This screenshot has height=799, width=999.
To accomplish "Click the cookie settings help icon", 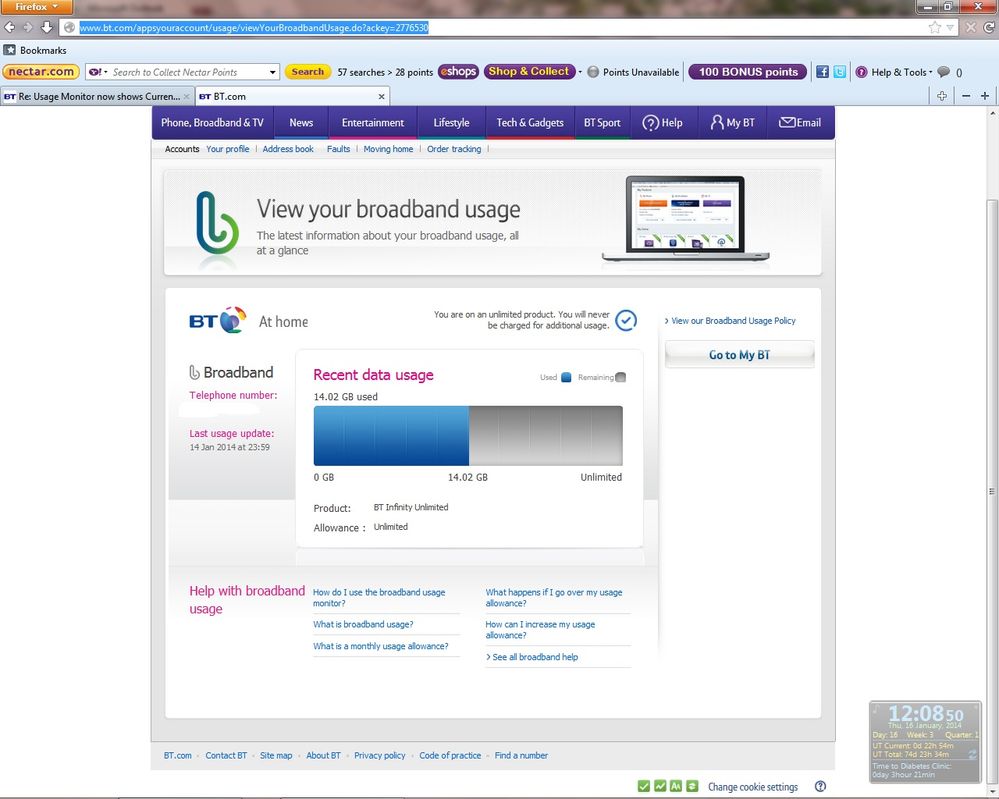I will 821,787.
